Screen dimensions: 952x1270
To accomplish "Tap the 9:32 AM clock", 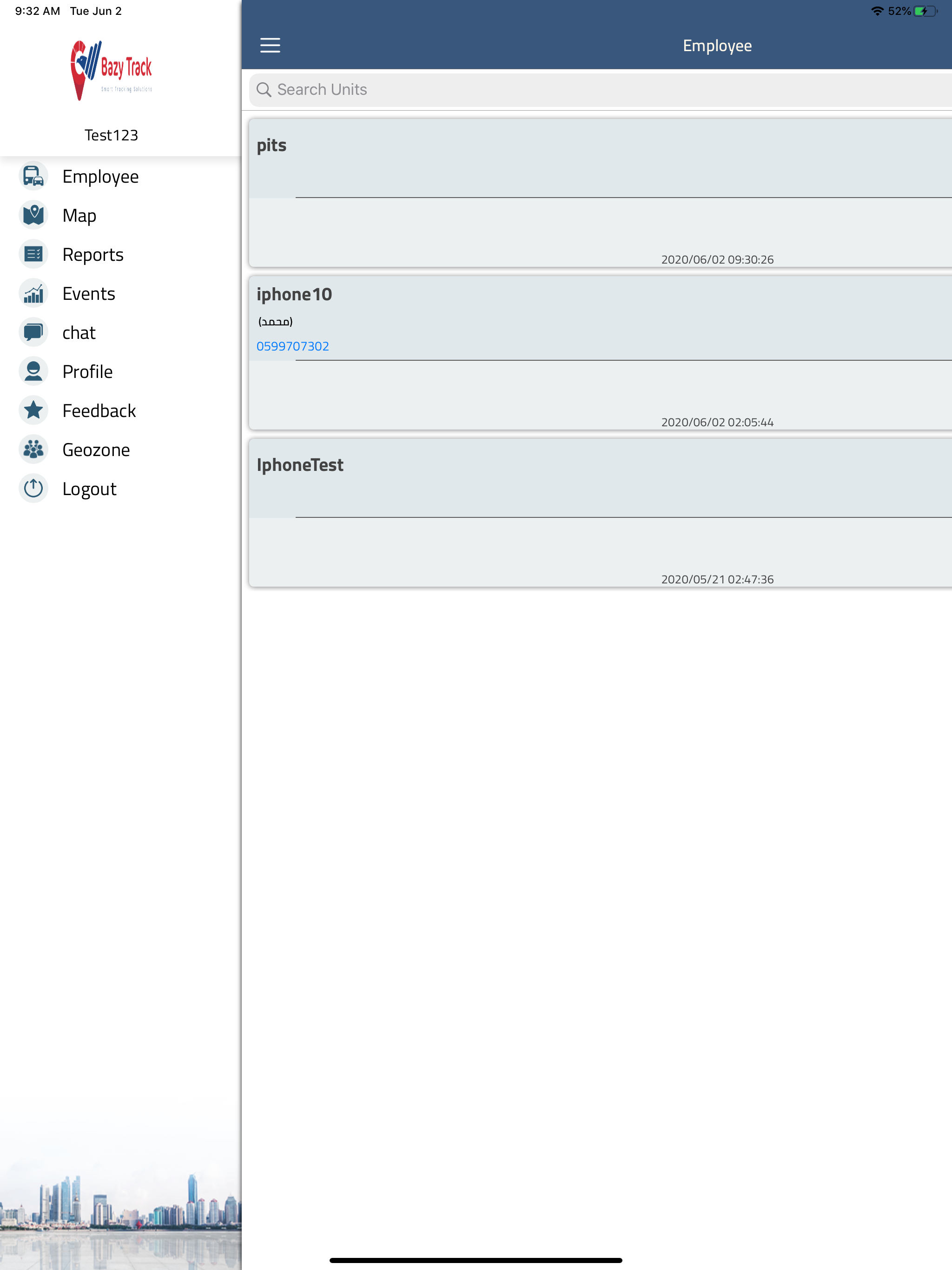I will click(37, 11).
